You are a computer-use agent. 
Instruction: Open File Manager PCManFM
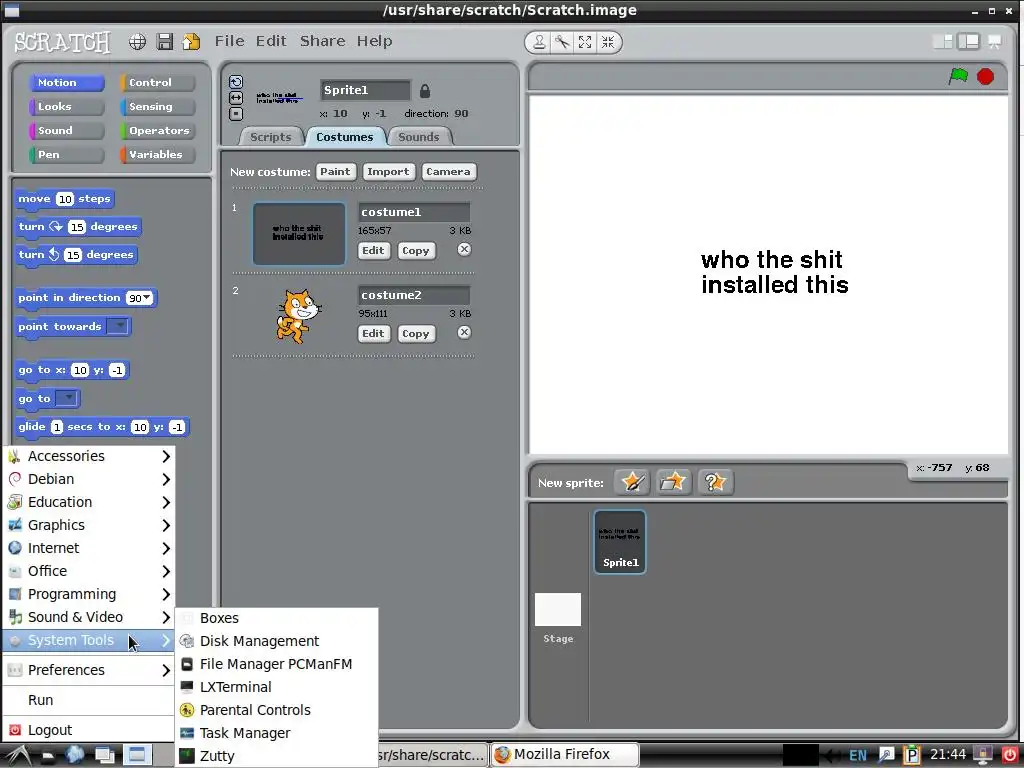(277, 664)
